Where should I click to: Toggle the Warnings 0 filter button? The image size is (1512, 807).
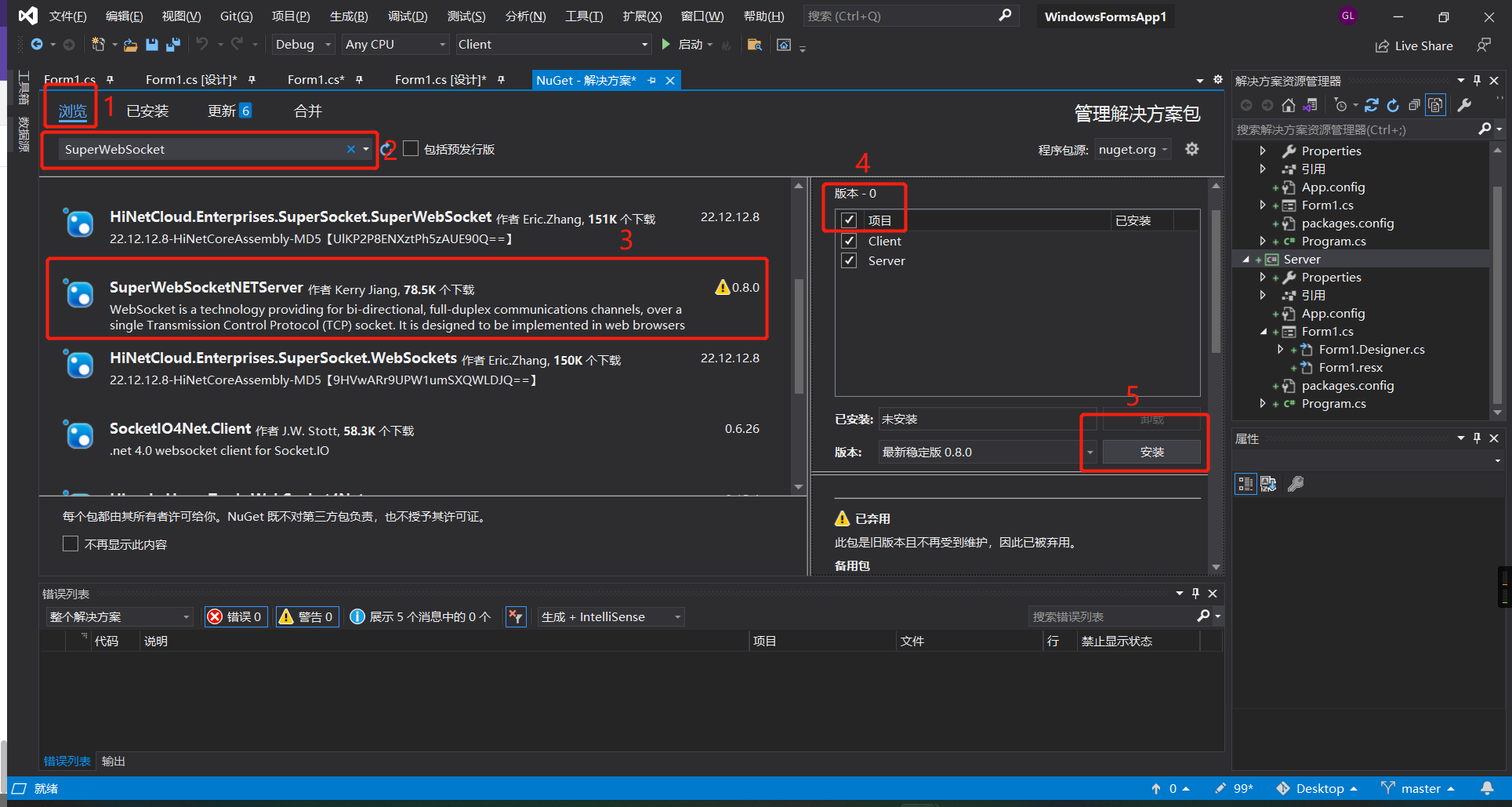(x=307, y=616)
